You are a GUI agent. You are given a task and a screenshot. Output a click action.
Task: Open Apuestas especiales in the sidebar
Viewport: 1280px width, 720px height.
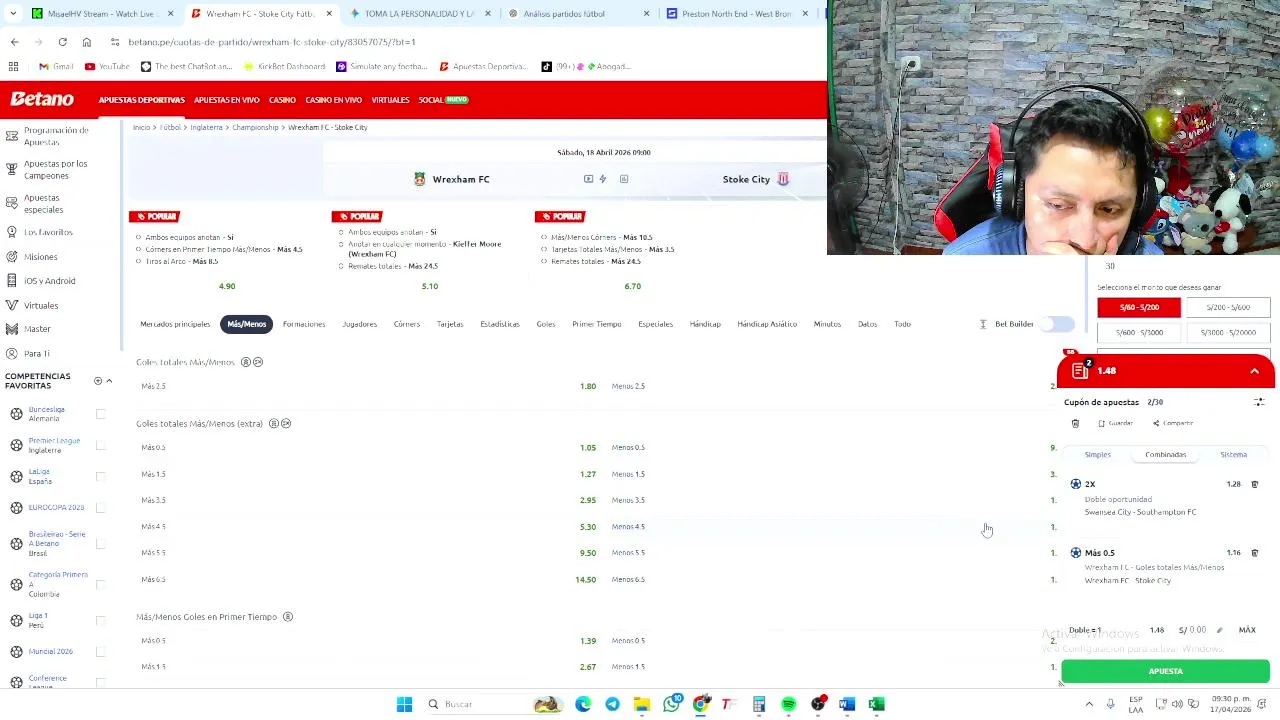(x=43, y=204)
